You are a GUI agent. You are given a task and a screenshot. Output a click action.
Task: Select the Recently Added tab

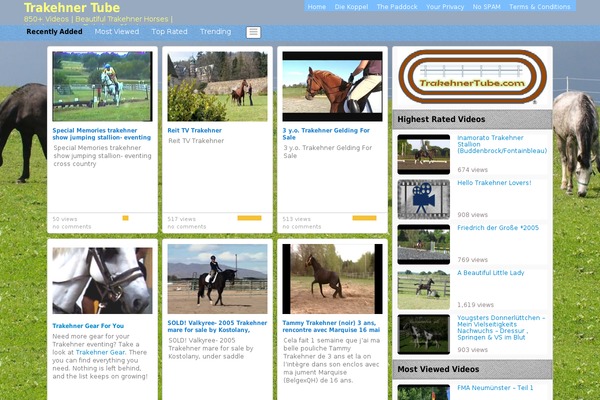point(54,32)
